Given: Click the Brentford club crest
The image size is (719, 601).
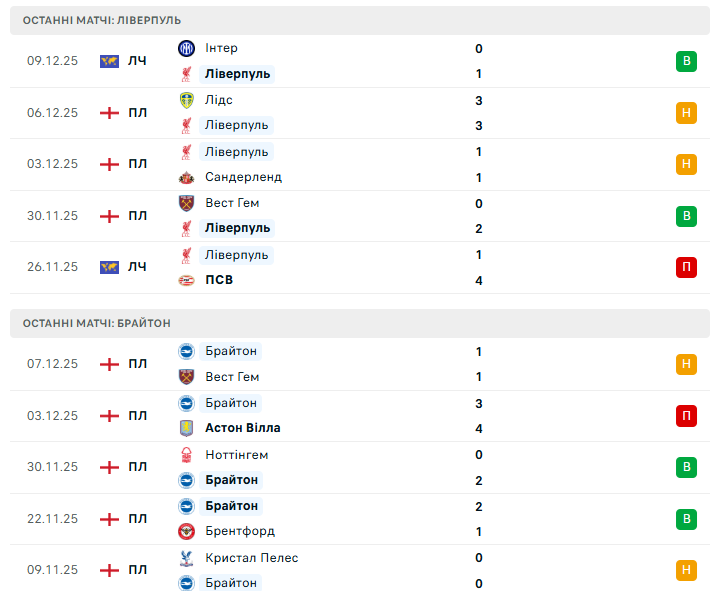Looking at the screenshot, I should [x=186, y=531].
